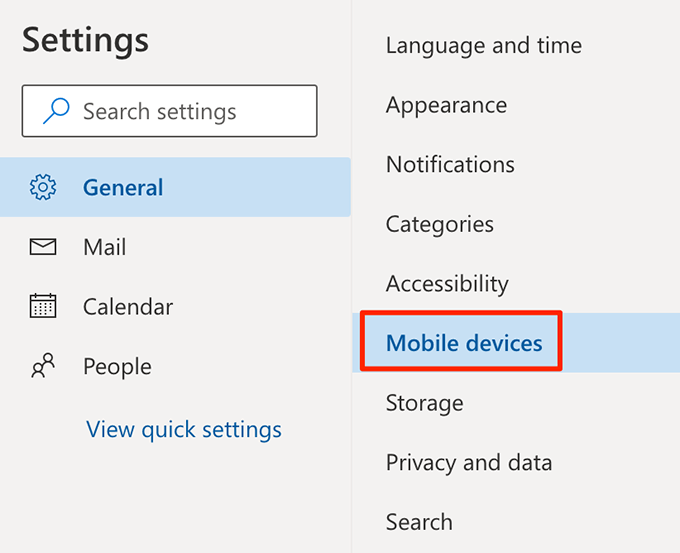Click the People contacts icon
This screenshot has height=553, width=680.
[43, 366]
